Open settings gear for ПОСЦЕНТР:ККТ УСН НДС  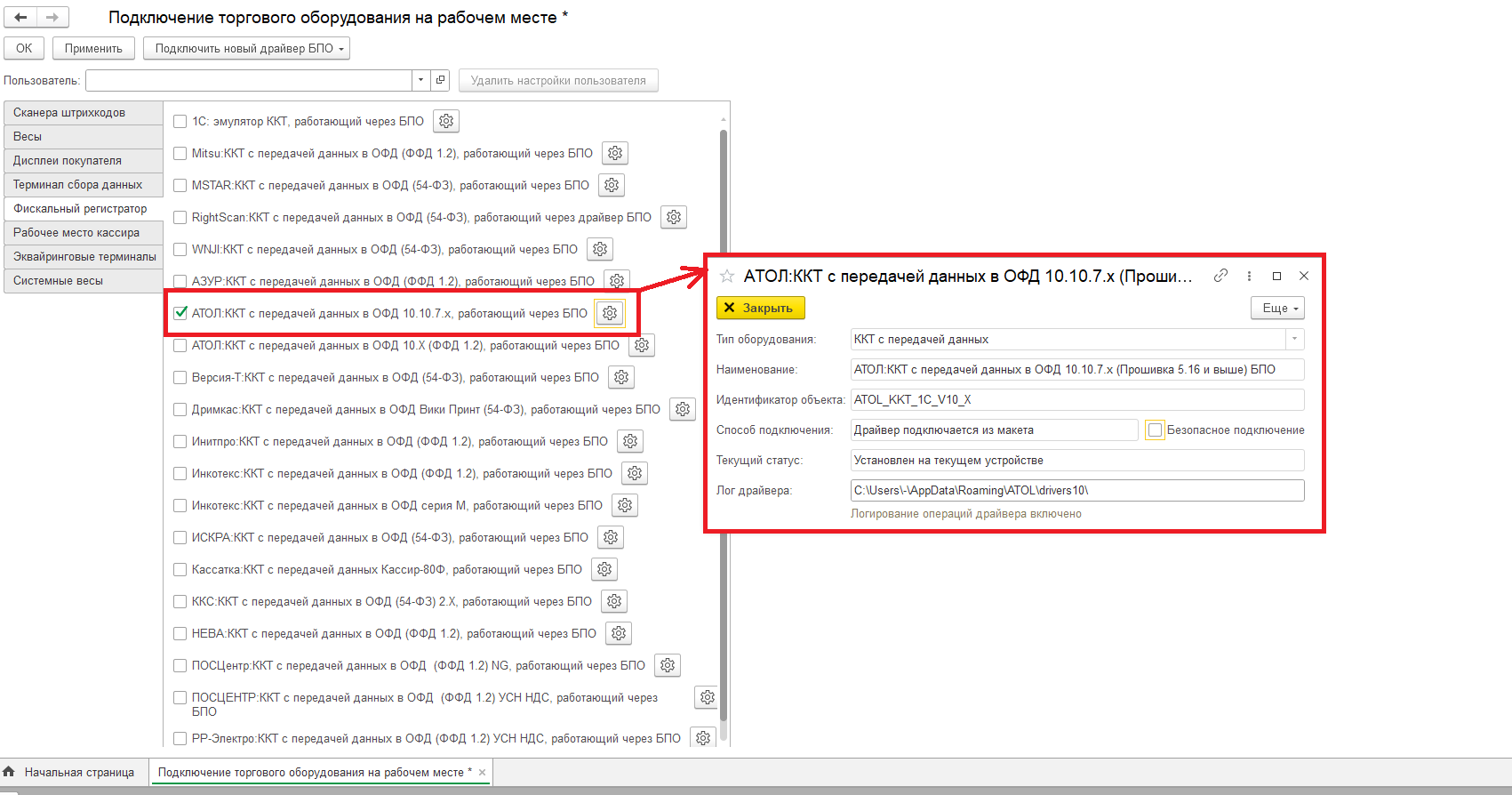pyautogui.click(x=708, y=697)
